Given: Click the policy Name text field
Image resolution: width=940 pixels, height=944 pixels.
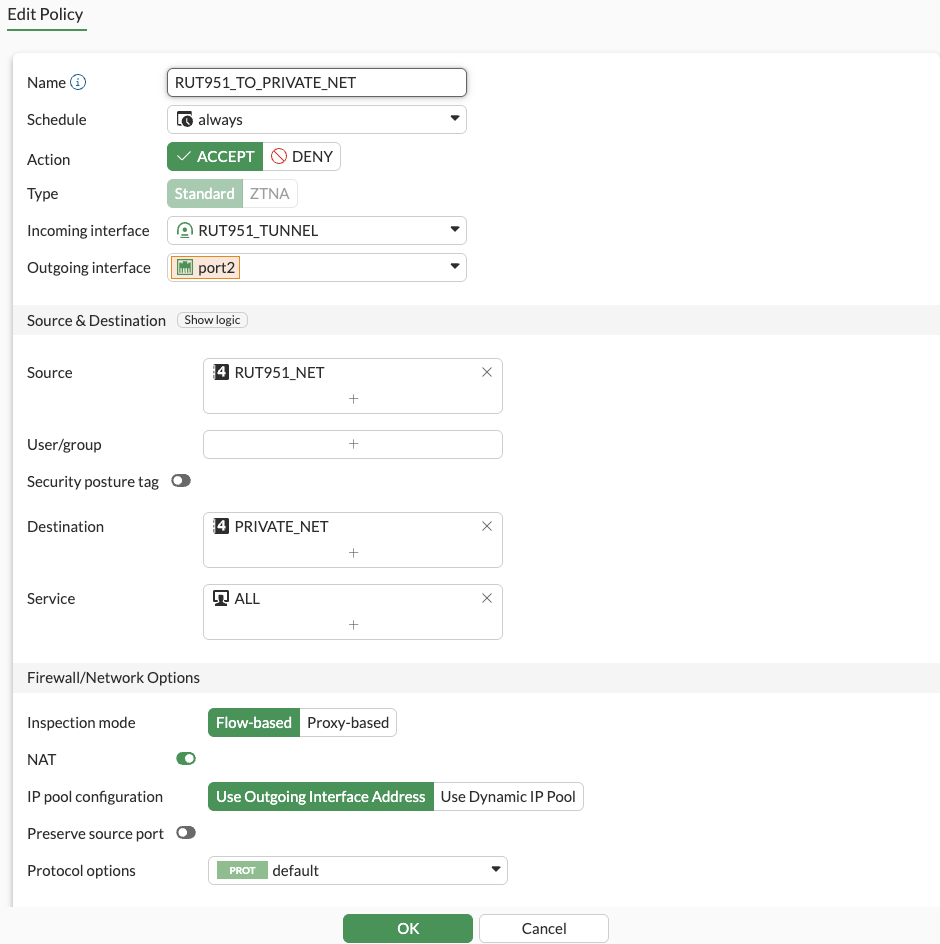Looking at the screenshot, I should click(x=316, y=83).
